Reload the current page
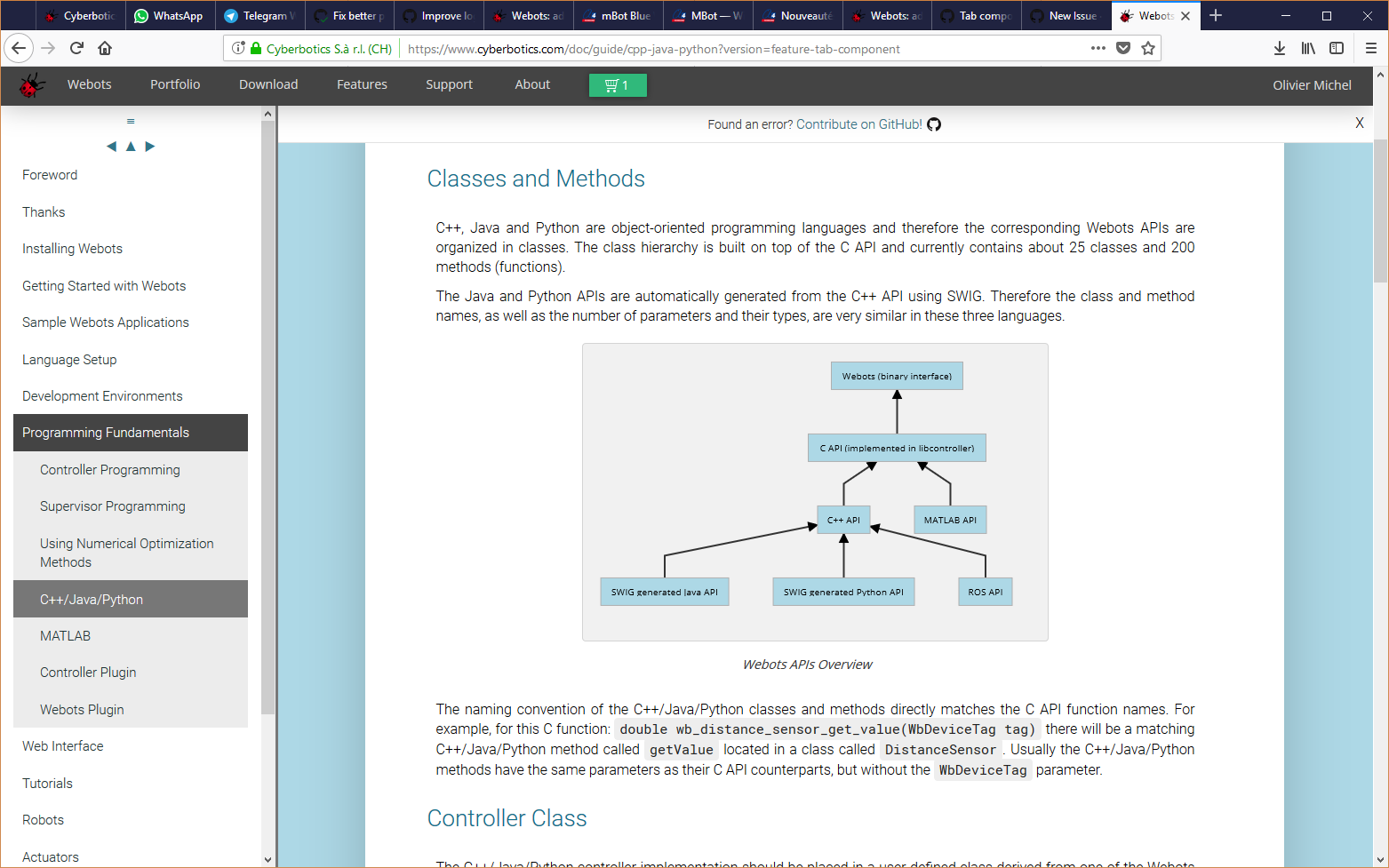This screenshot has height=868, width=1389. click(76, 48)
